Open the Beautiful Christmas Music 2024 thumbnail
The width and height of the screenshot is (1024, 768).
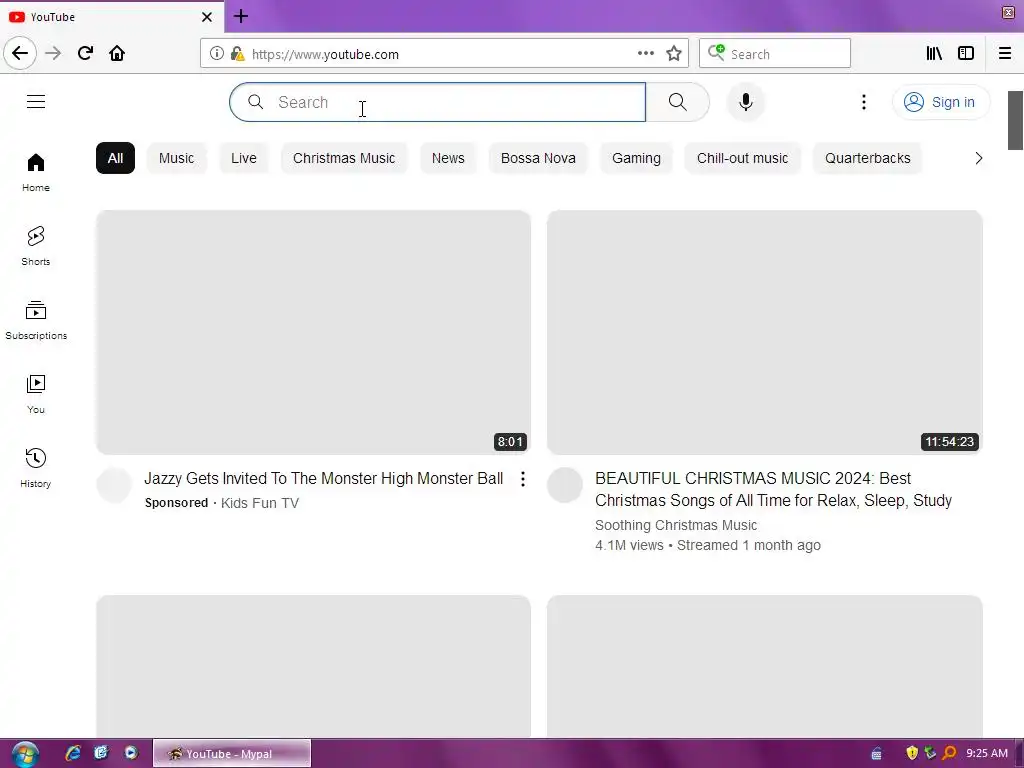tap(765, 332)
